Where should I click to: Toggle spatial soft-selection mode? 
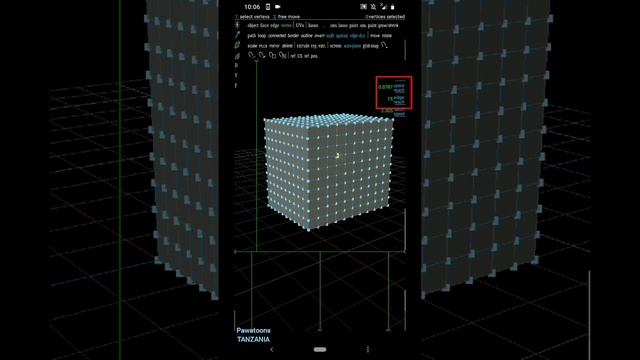[342, 36]
